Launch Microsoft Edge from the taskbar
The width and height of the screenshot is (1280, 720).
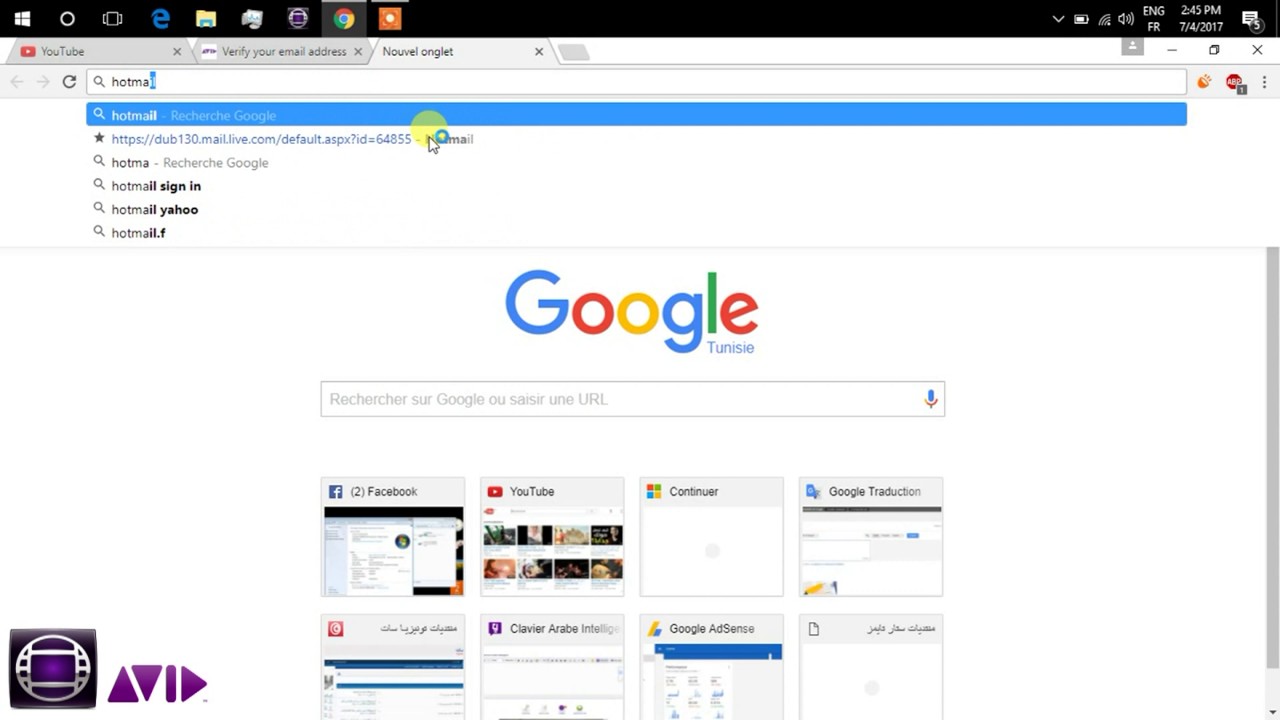[160, 18]
